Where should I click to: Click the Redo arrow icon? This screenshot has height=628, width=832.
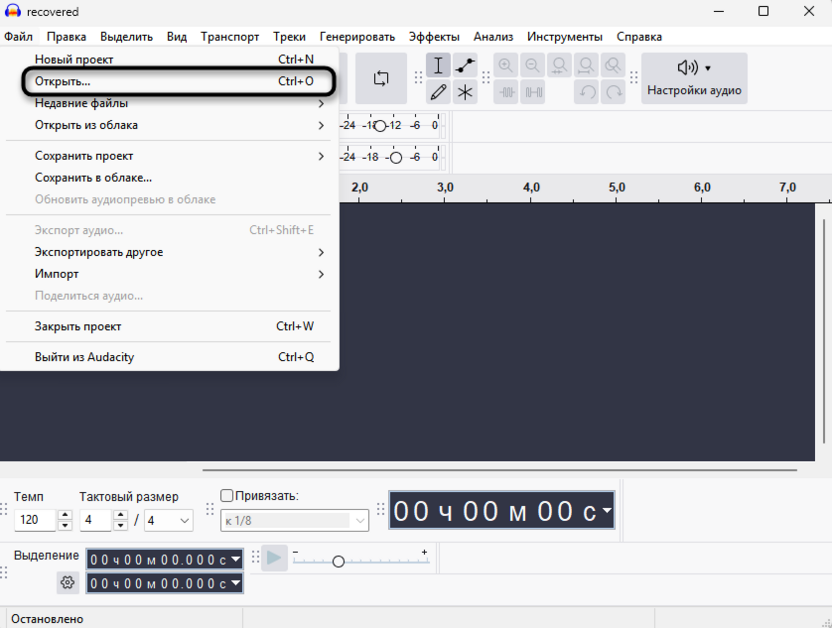[x=613, y=92]
